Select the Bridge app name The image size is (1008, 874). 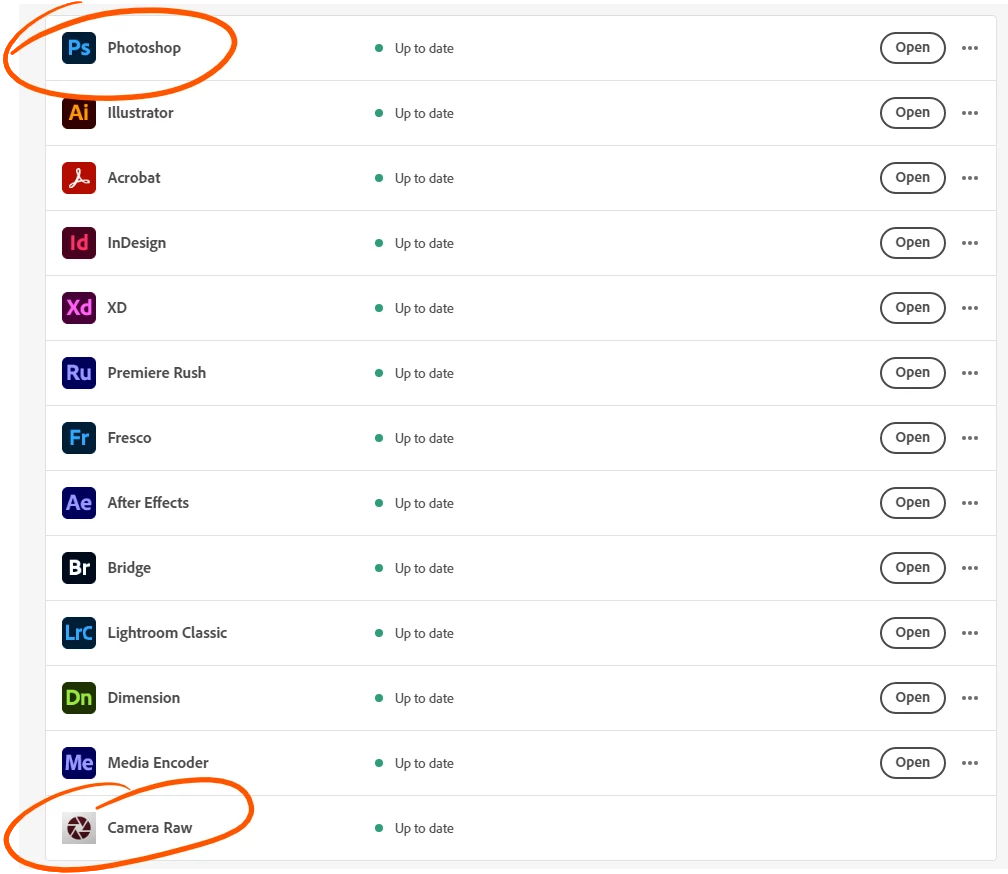[129, 568]
